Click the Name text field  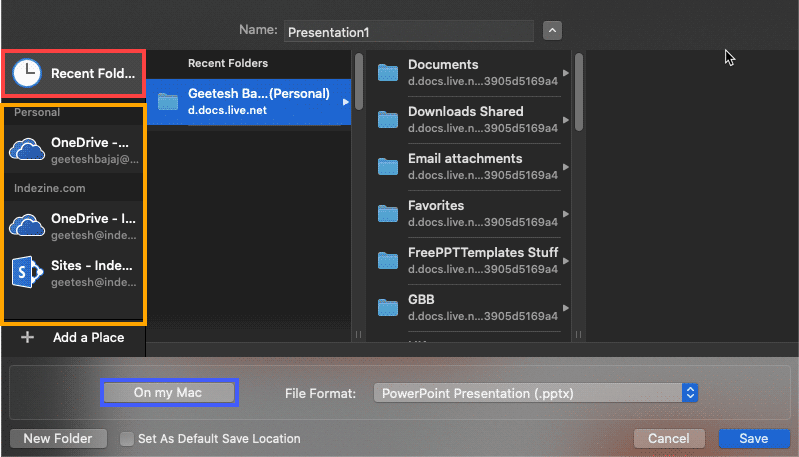coord(408,32)
